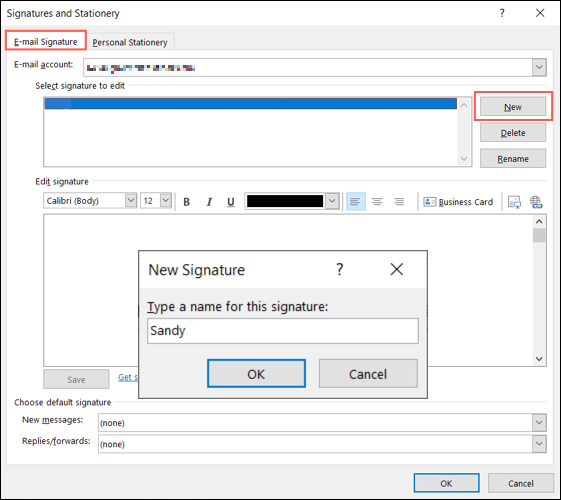This screenshot has width=561, height=500.
Task: Click the Save signature button
Action: (76, 379)
